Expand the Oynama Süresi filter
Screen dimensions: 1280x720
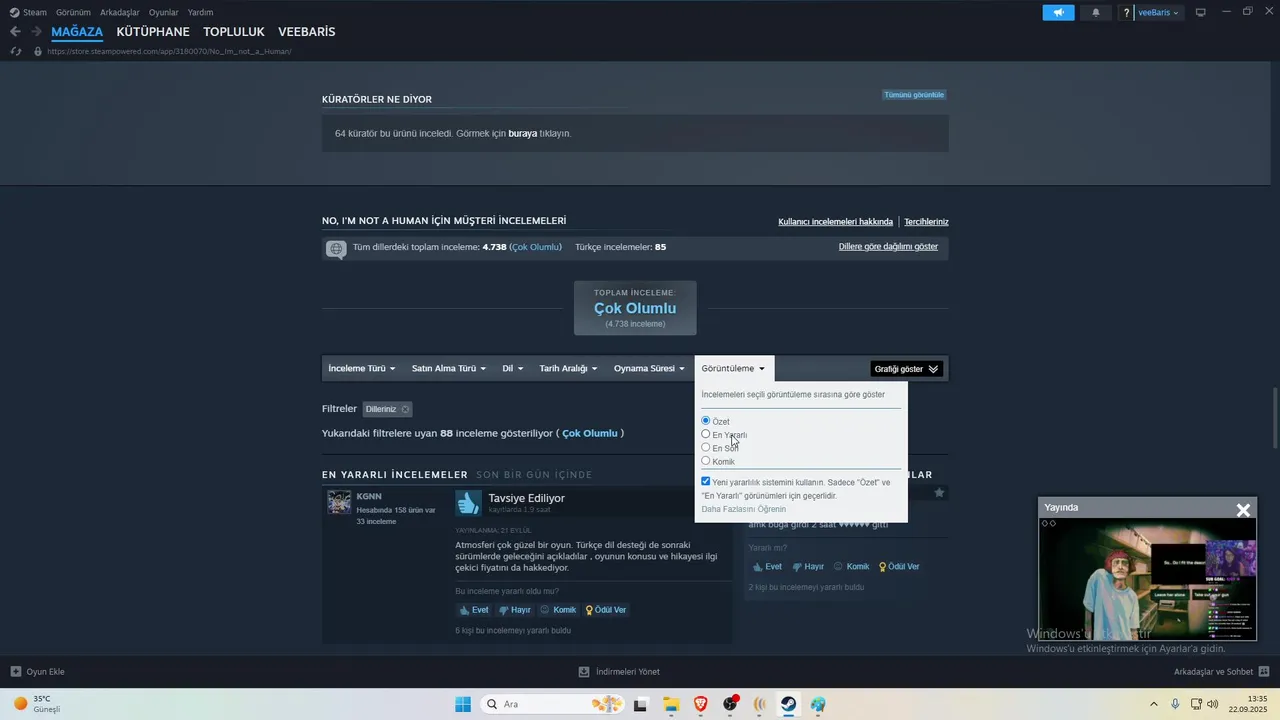pyautogui.click(x=649, y=368)
